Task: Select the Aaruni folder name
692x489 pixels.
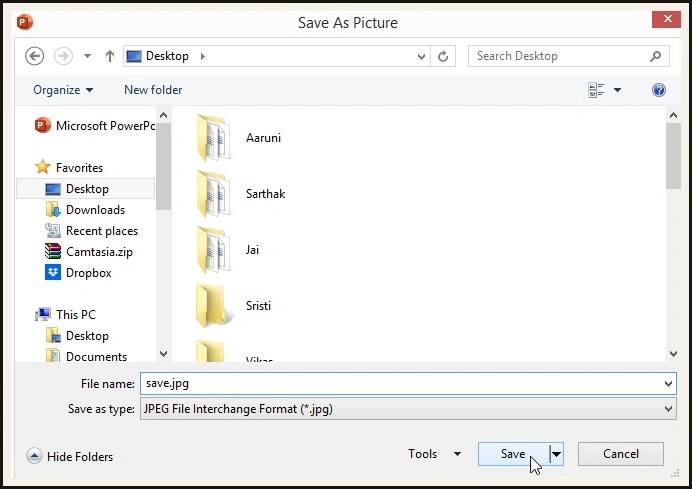Action: (x=263, y=138)
